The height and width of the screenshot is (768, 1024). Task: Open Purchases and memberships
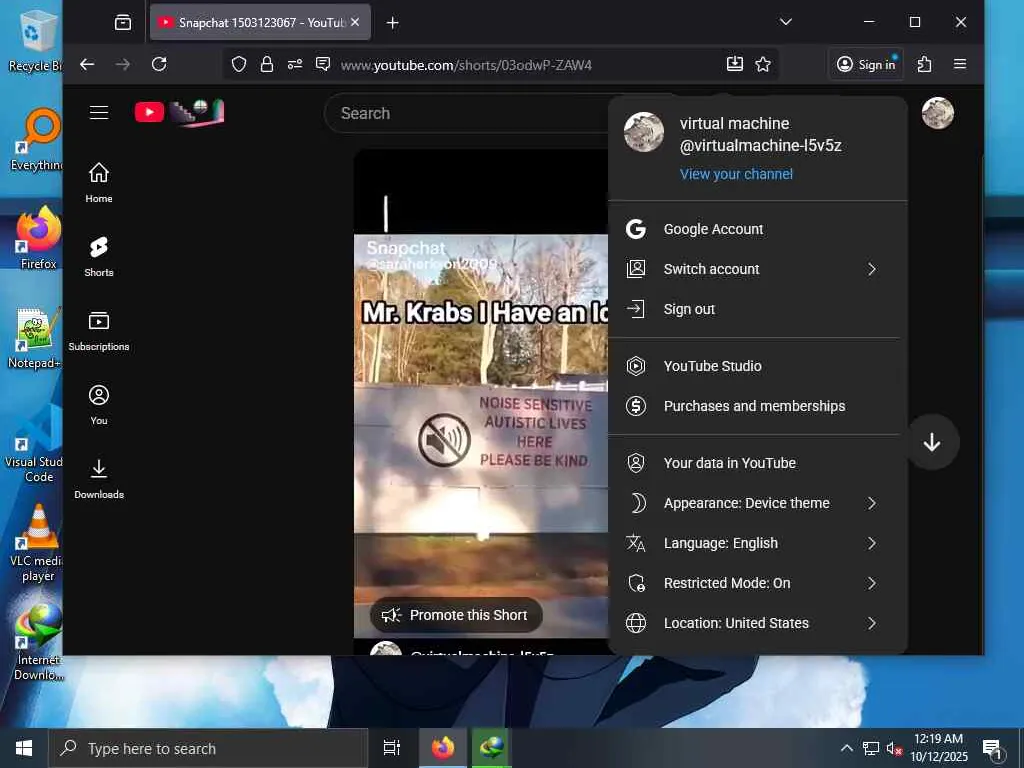pos(758,406)
